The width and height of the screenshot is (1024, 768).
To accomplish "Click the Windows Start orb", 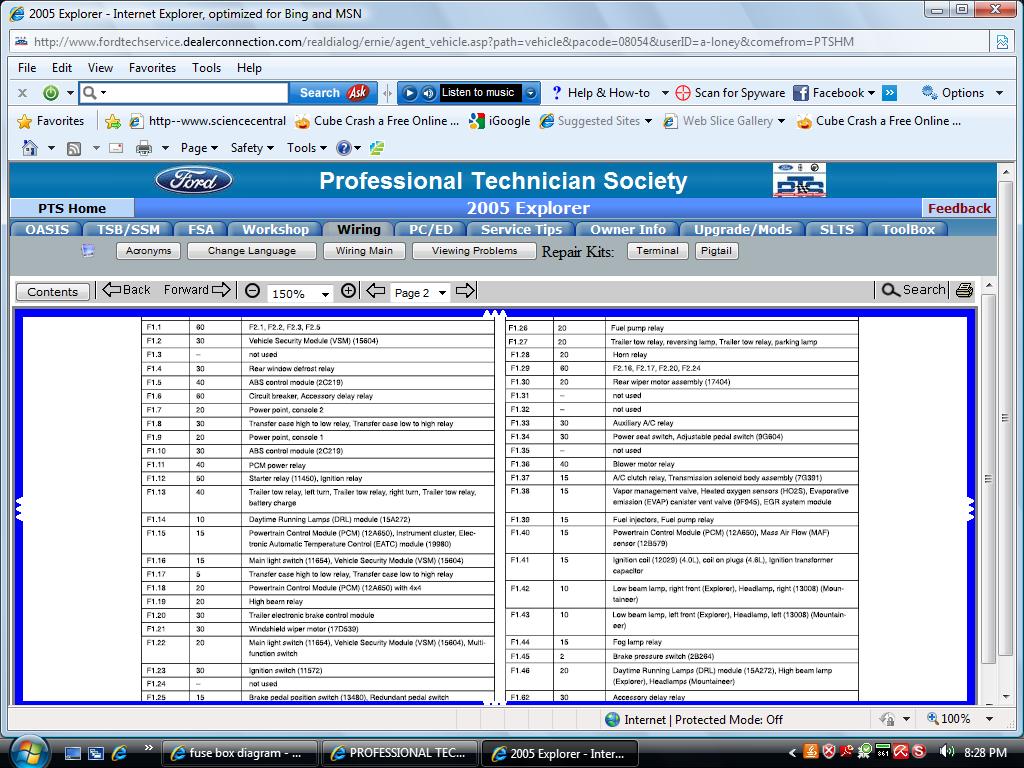I will pyautogui.click(x=29, y=752).
